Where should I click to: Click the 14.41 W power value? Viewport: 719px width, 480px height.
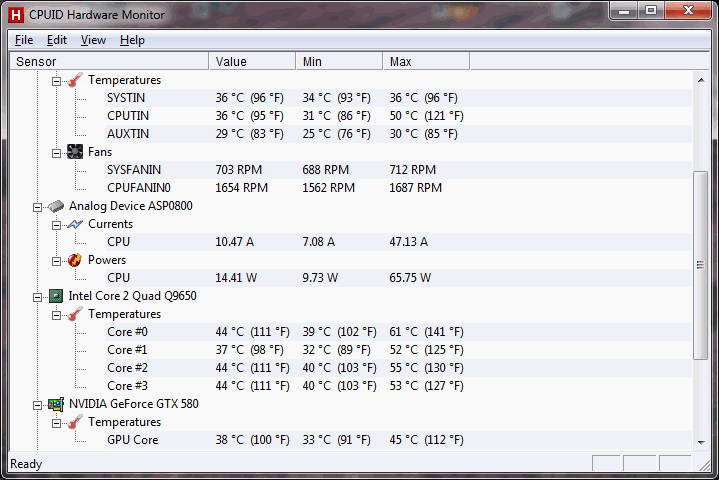(x=236, y=278)
